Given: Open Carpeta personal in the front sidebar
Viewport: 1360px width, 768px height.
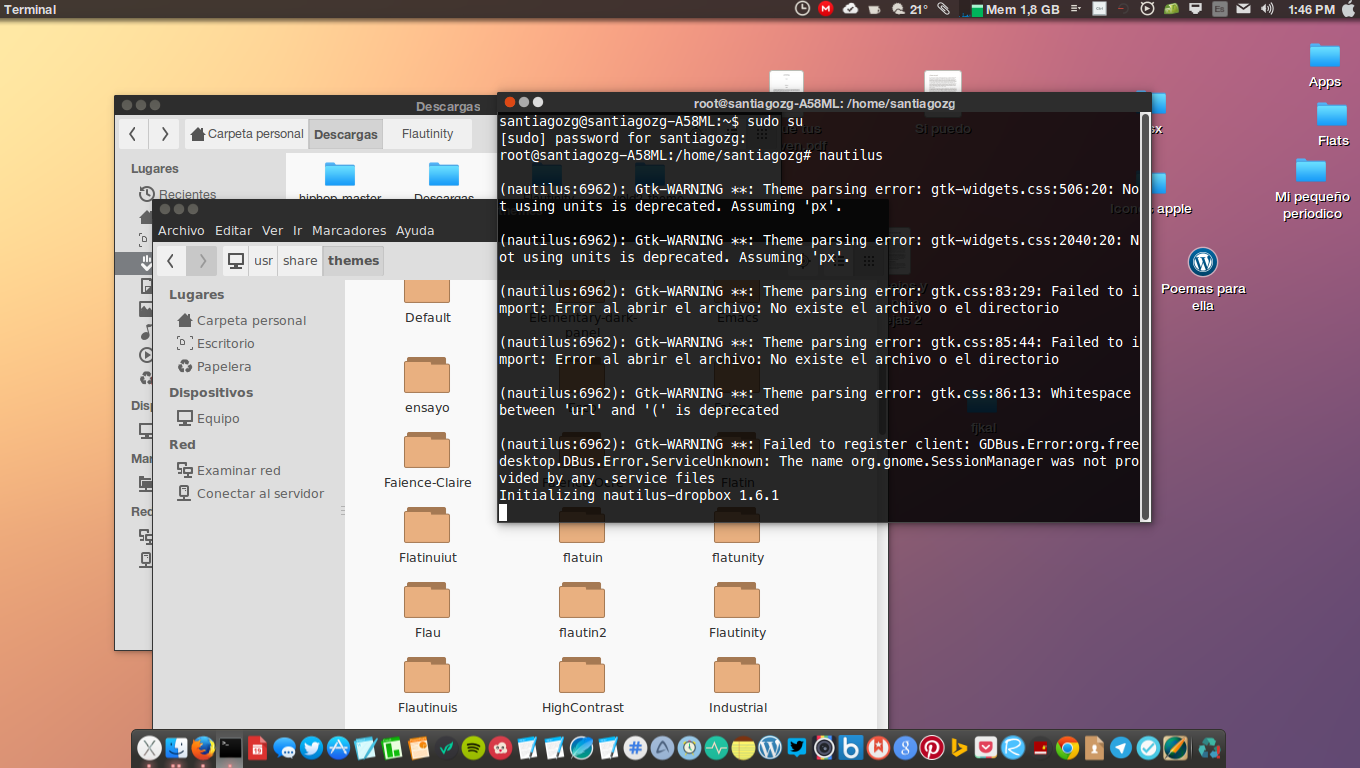Looking at the screenshot, I should click(242, 320).
